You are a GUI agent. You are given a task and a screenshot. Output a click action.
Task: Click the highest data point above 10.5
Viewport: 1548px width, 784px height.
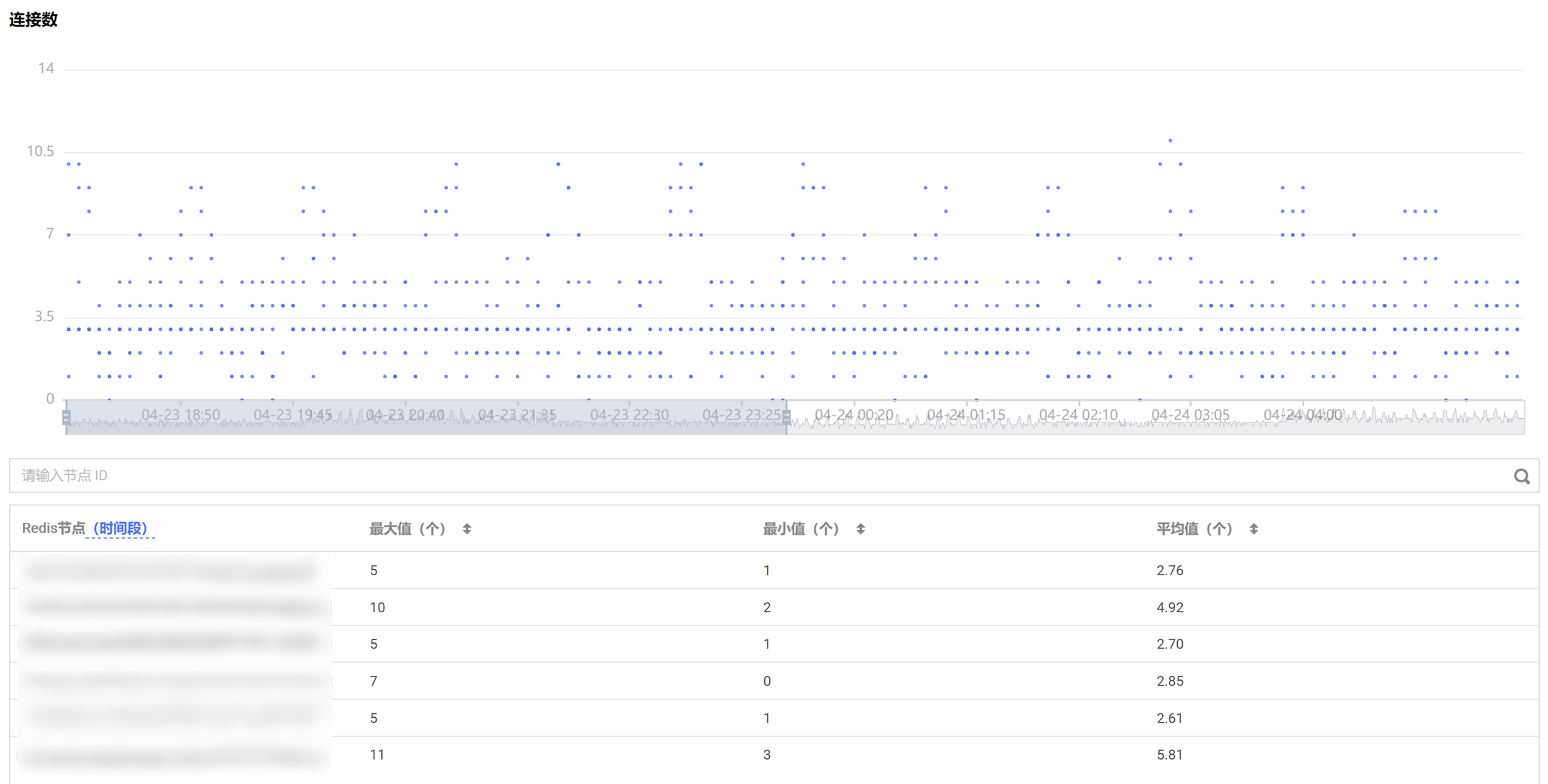coord(1170,140)
